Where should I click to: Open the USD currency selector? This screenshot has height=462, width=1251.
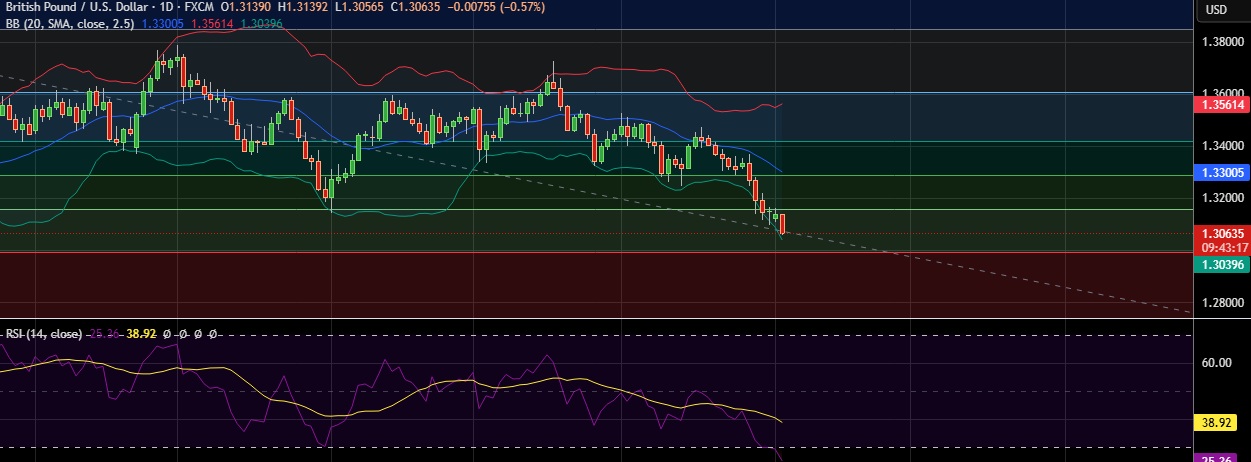[x=1216, y=10]
